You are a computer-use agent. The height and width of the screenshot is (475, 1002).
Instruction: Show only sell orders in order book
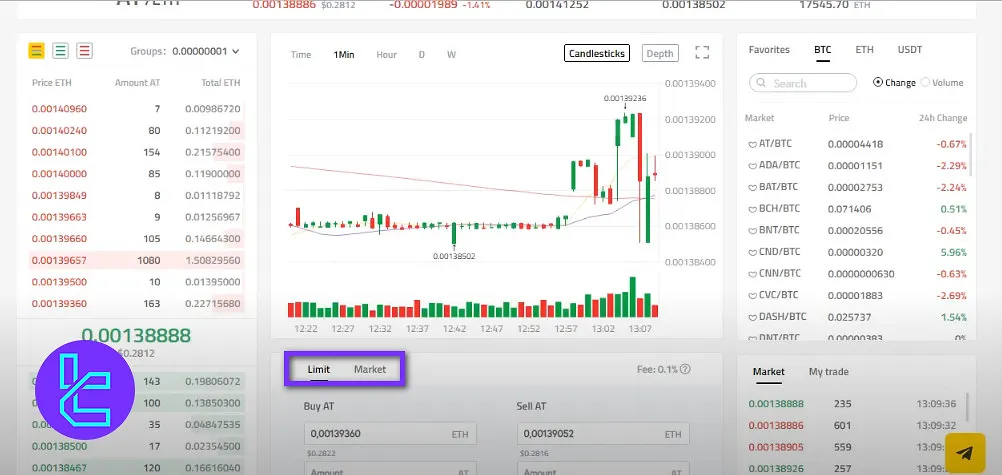pos(84,51)
